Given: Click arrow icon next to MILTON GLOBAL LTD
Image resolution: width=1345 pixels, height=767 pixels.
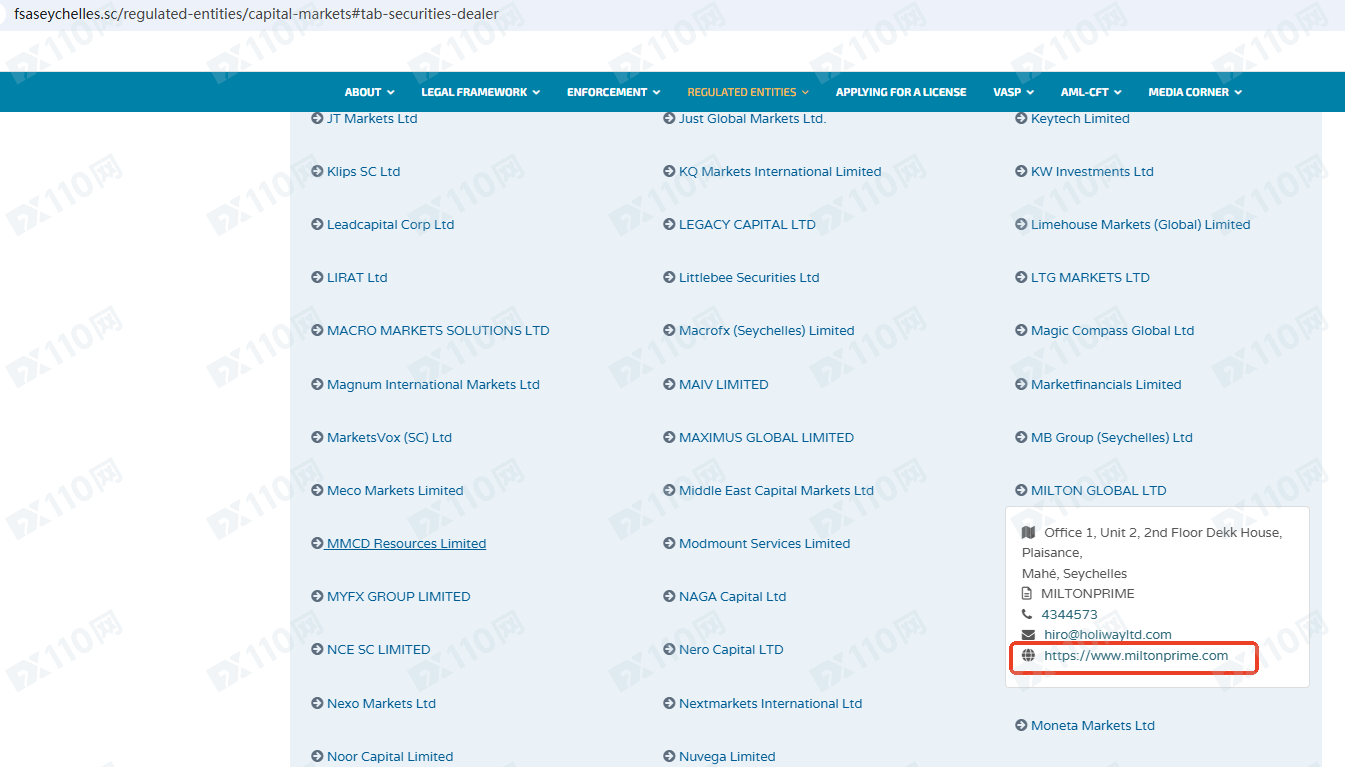Looking at the screenshot, I should pyautogui.click(x=1021, y=491).
